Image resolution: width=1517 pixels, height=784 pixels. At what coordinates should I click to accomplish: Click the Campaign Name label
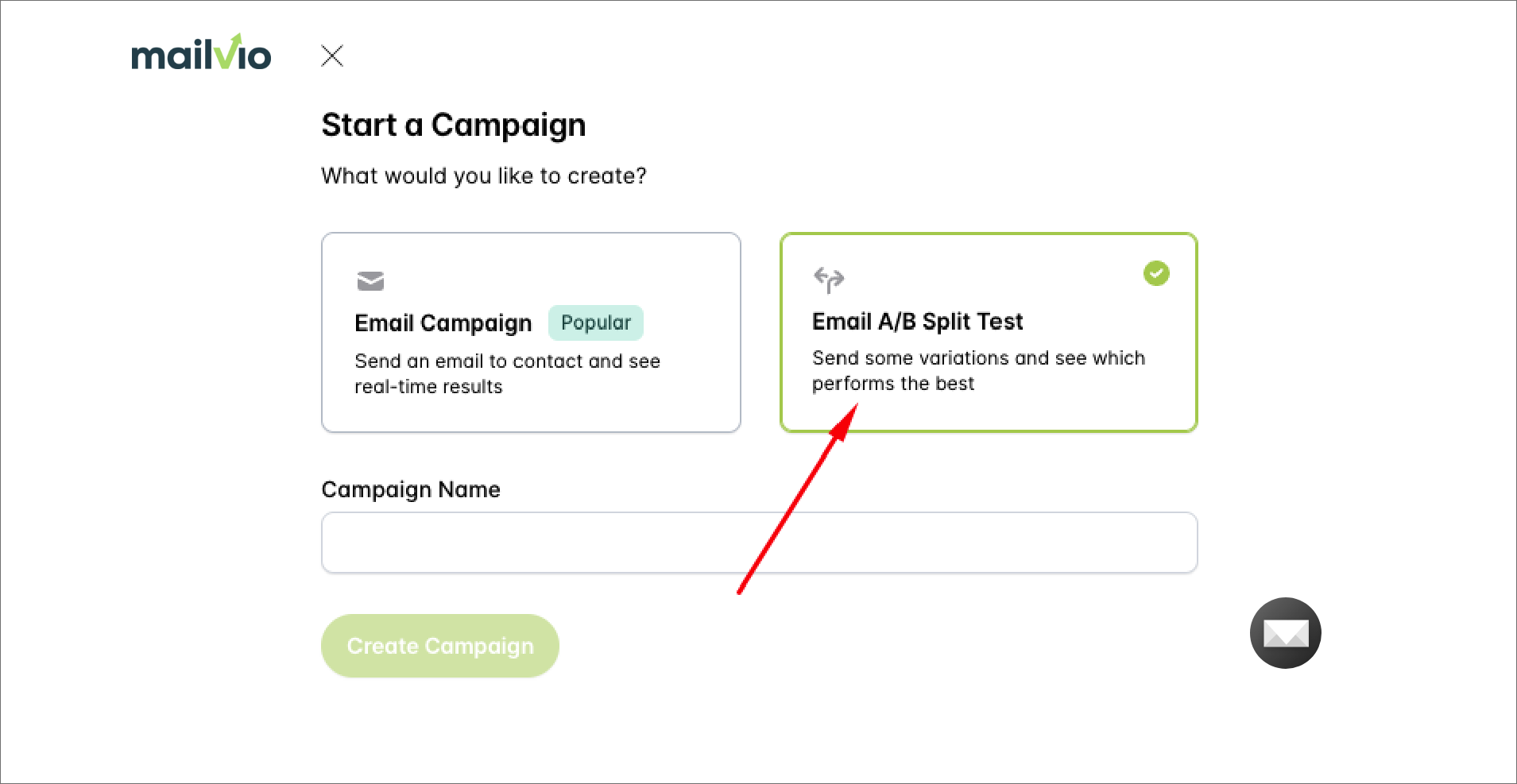point(411,489)
